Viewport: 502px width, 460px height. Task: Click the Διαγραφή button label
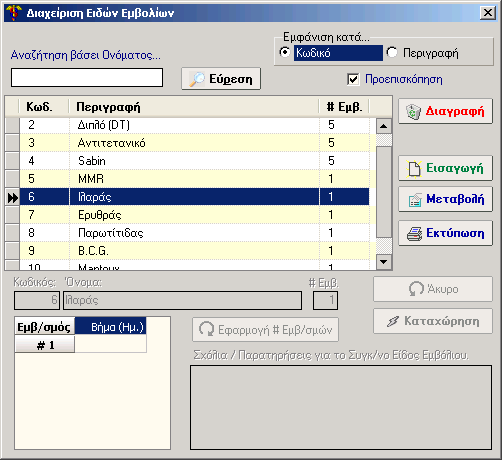tap(455, 111)
